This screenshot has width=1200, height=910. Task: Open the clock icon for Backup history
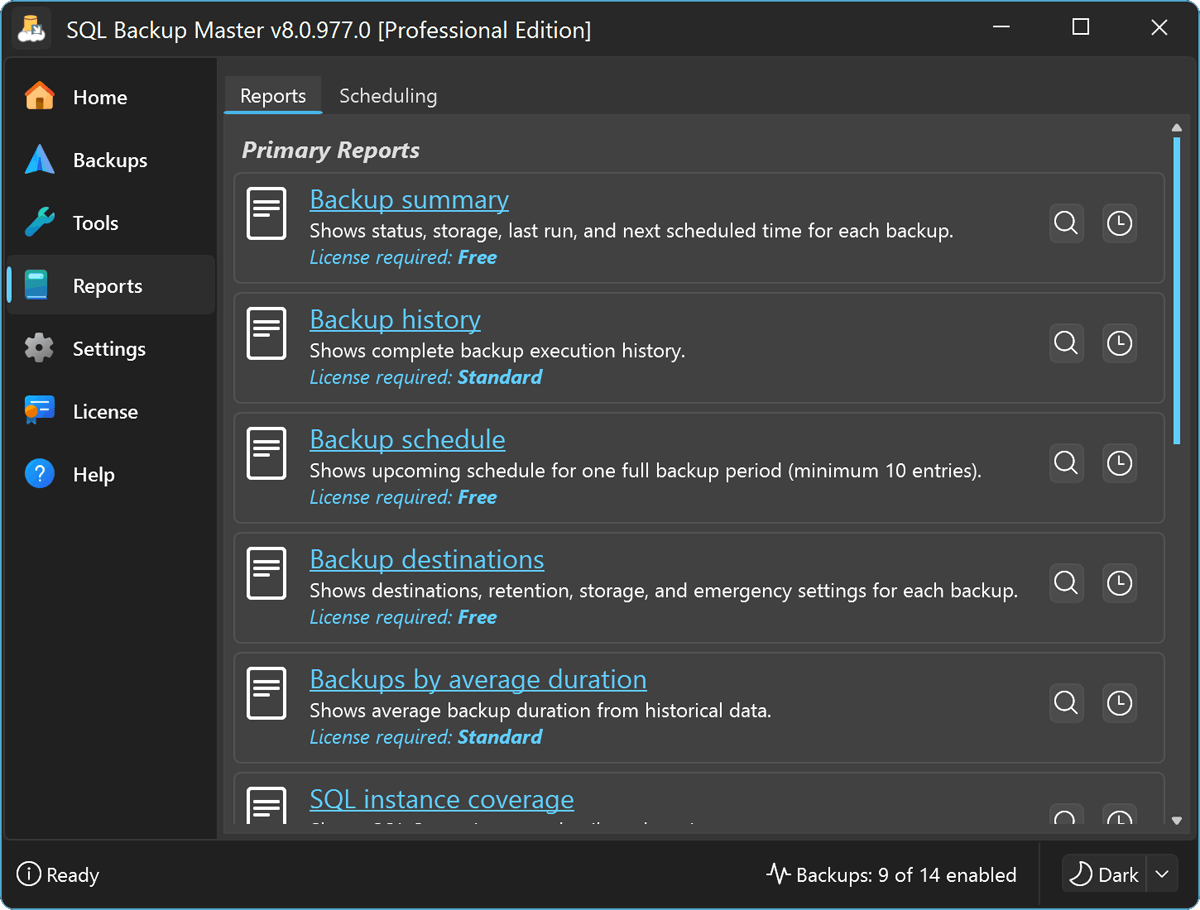[x=1119, y=343]
